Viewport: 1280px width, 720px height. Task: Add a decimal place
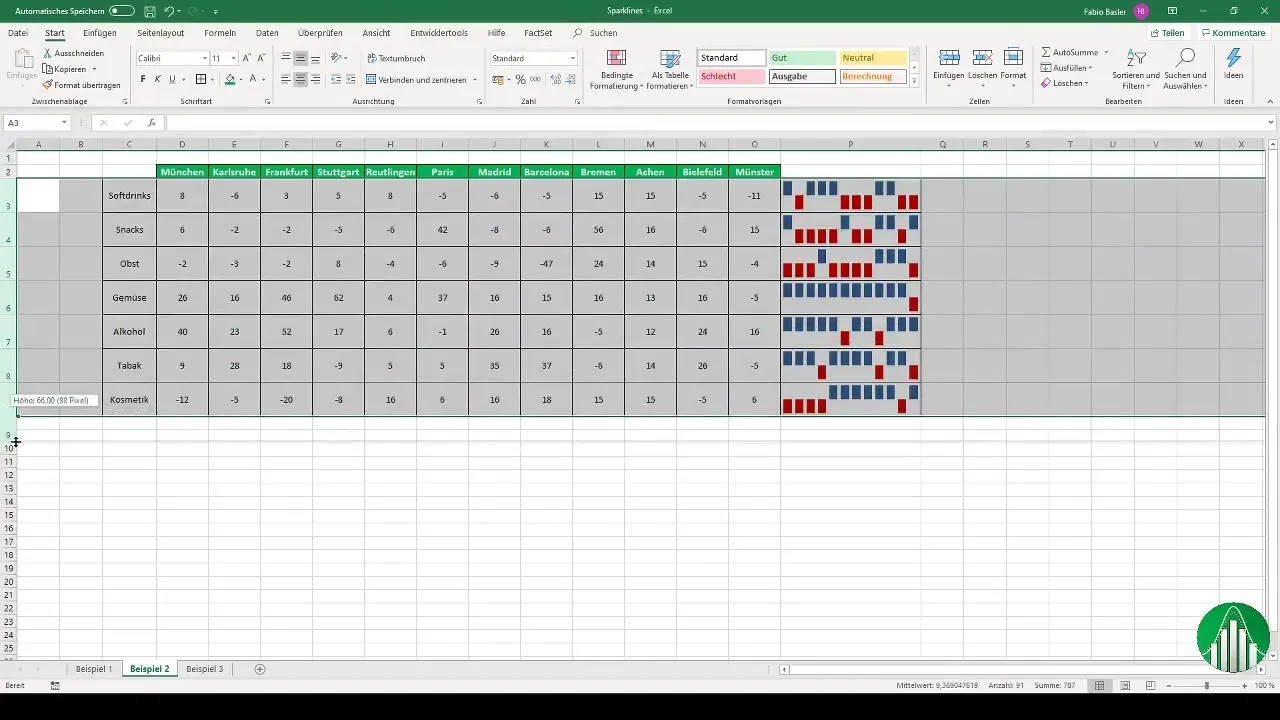554,79
